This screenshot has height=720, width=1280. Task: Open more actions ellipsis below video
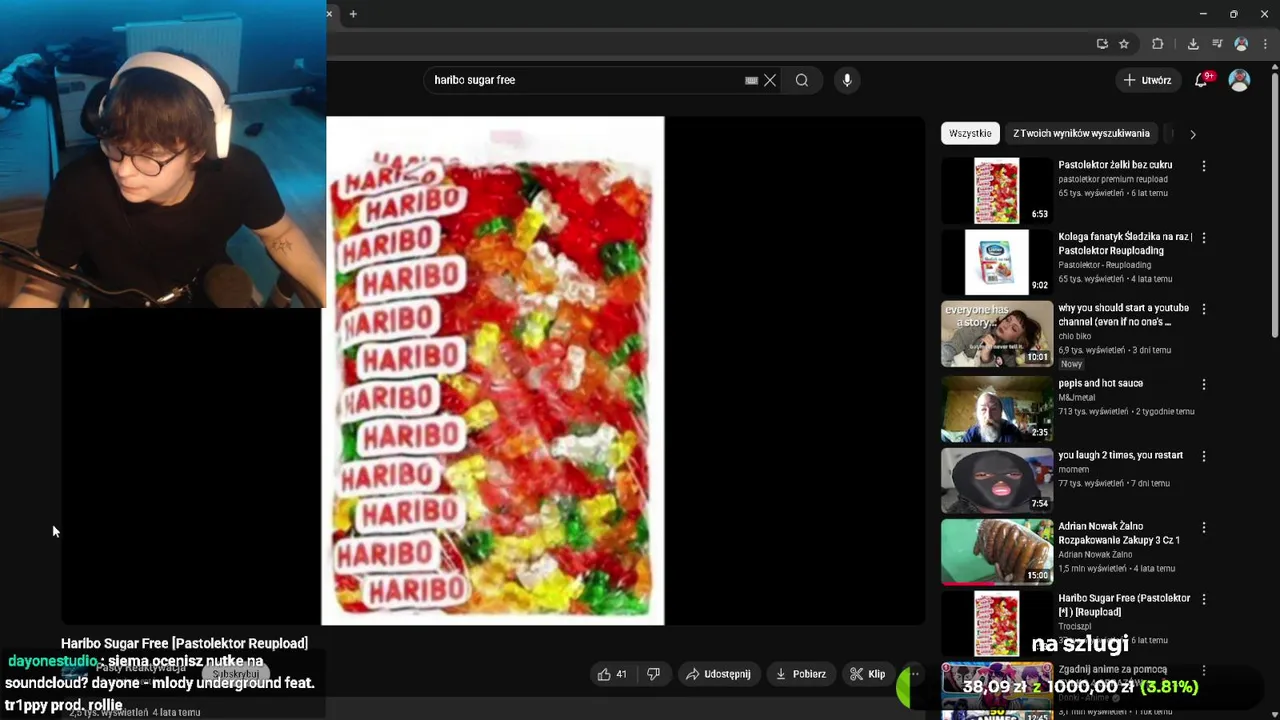[x=913, y=674]
